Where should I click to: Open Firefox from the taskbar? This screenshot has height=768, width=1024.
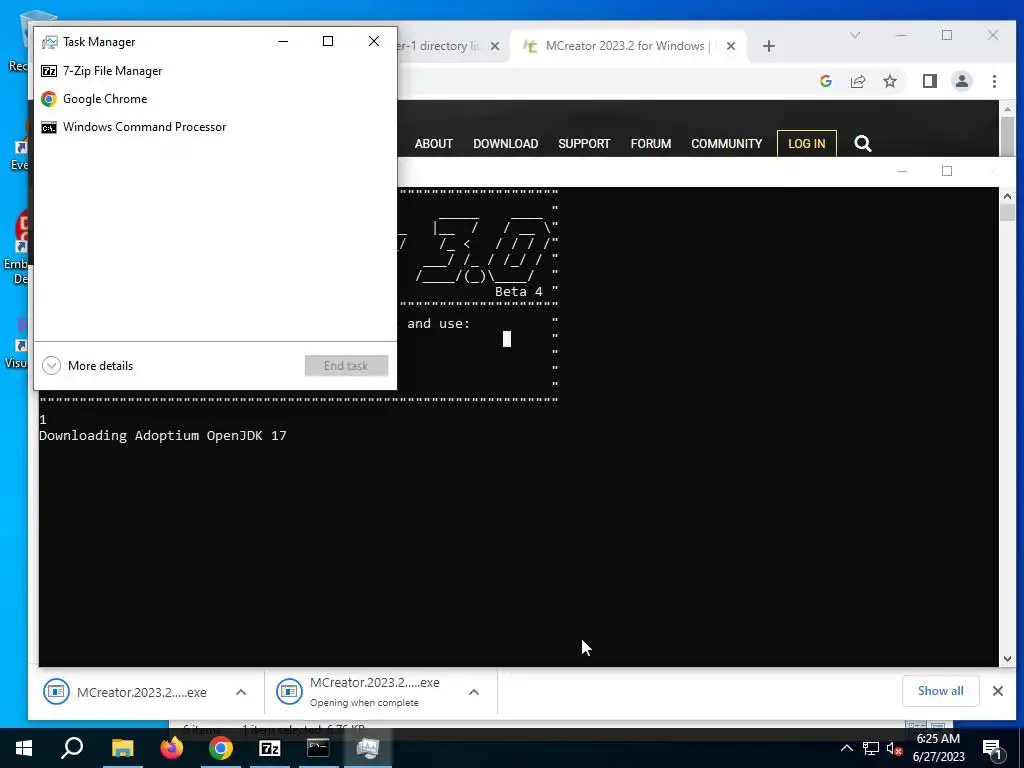coord(172,748)
